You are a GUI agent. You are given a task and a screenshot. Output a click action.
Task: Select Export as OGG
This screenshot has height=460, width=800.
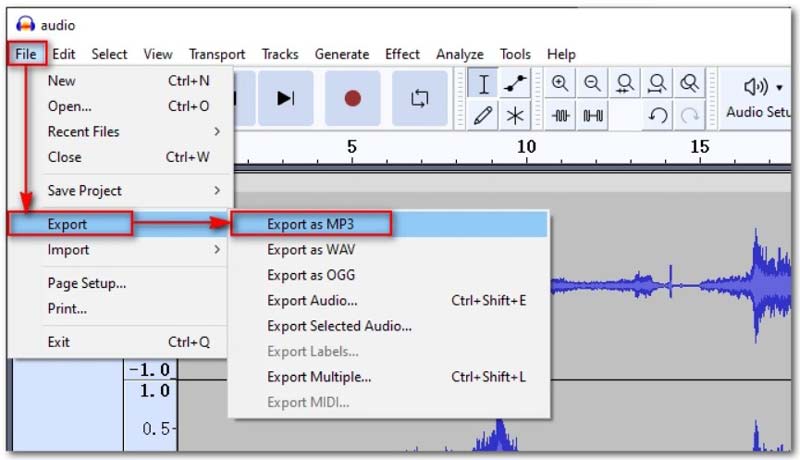tap(389, 275)
